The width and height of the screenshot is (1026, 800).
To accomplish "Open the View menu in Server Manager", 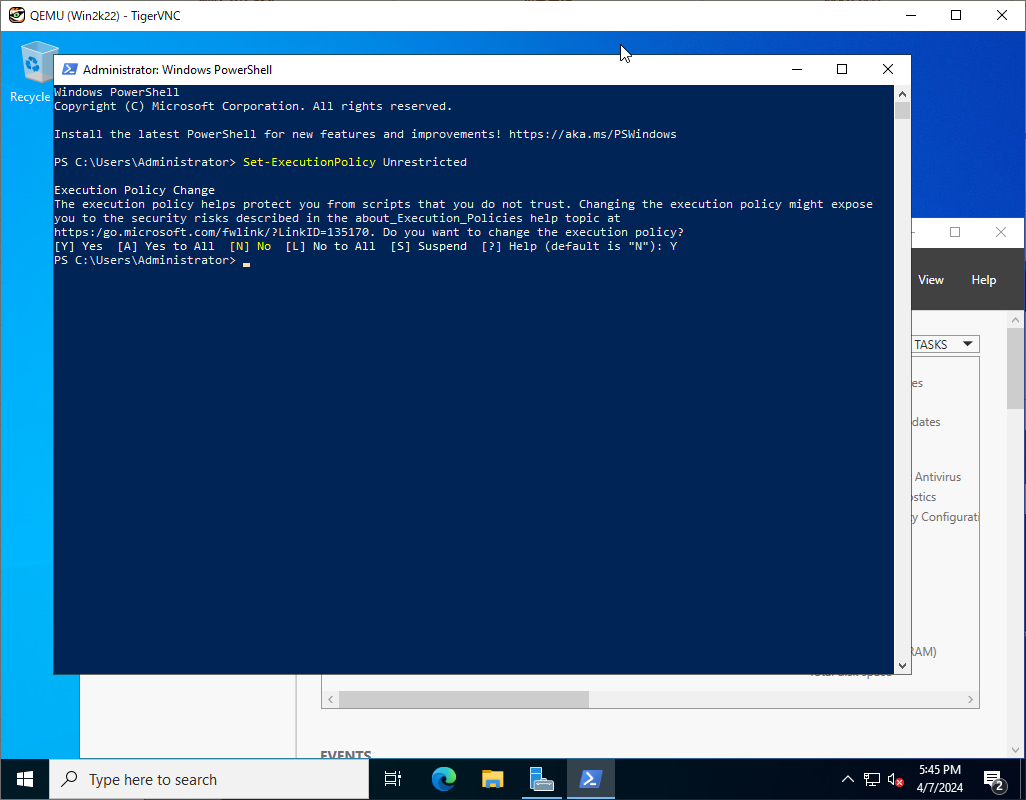I will coord(930,279).
